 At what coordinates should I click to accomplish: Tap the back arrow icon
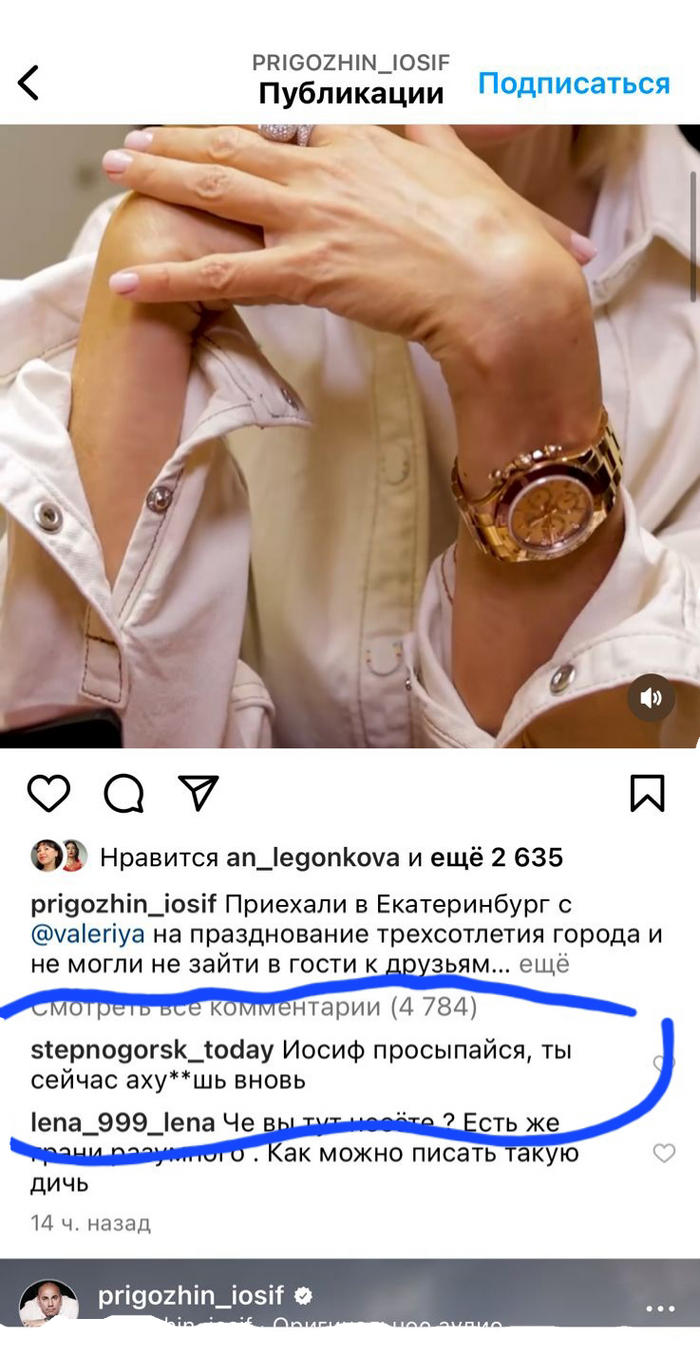tap(29, 82)
